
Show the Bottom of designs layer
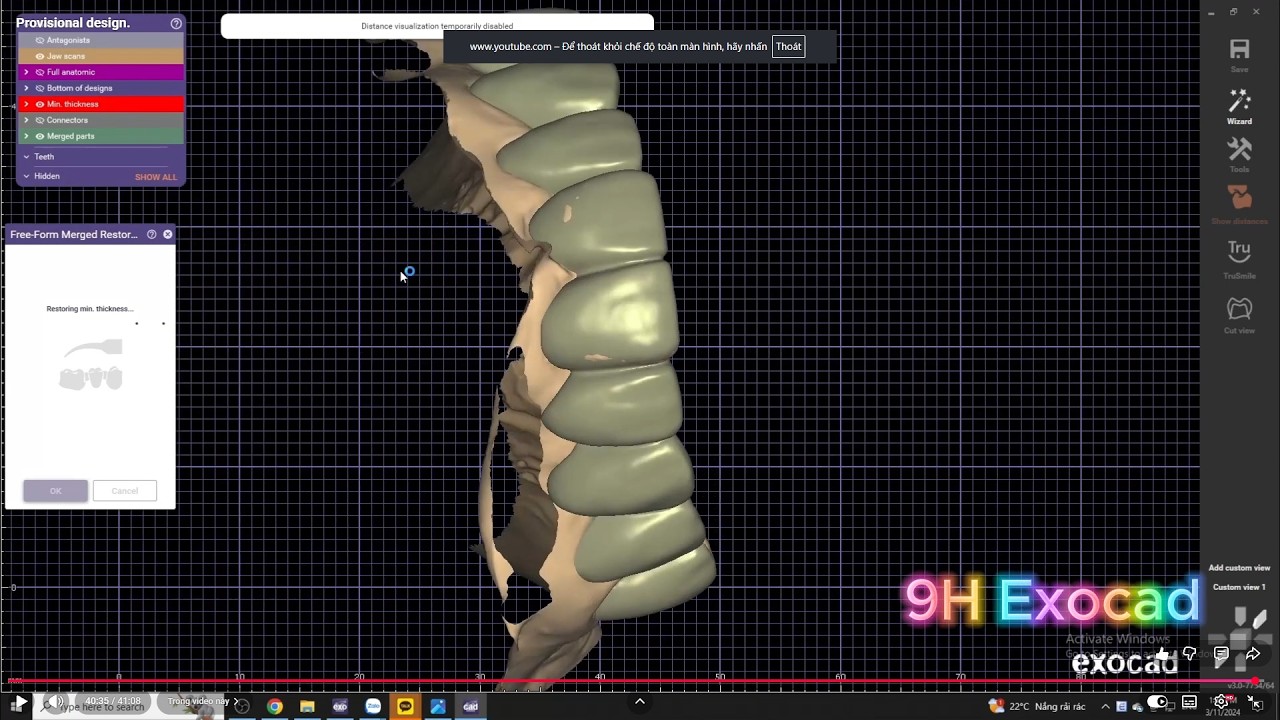tap(40, 88)
